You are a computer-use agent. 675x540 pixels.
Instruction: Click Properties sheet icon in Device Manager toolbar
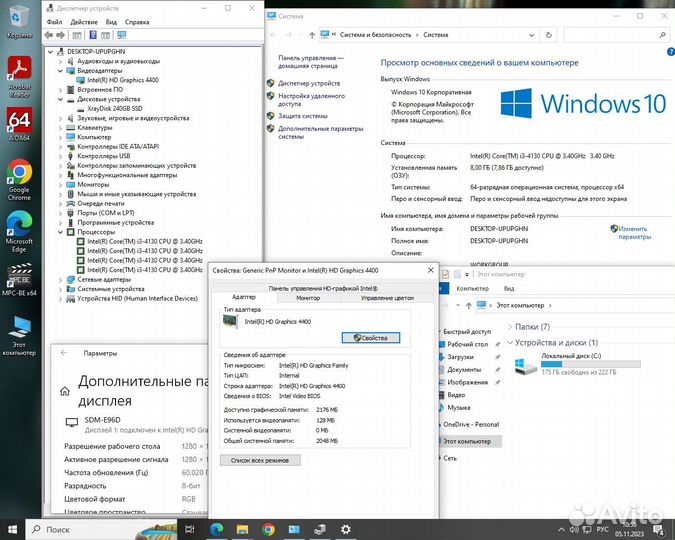77,35
